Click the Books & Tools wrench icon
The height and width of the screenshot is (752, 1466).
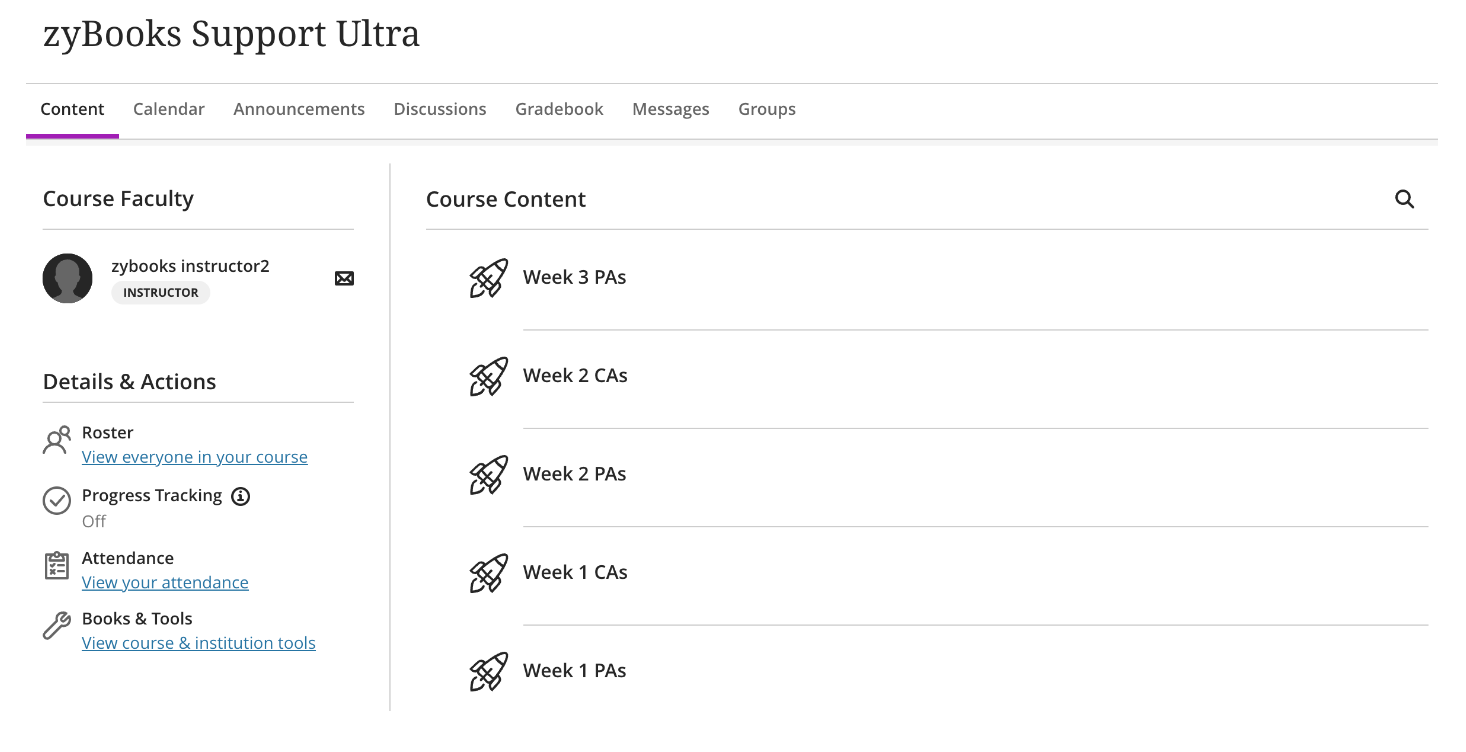click(57, 626)
